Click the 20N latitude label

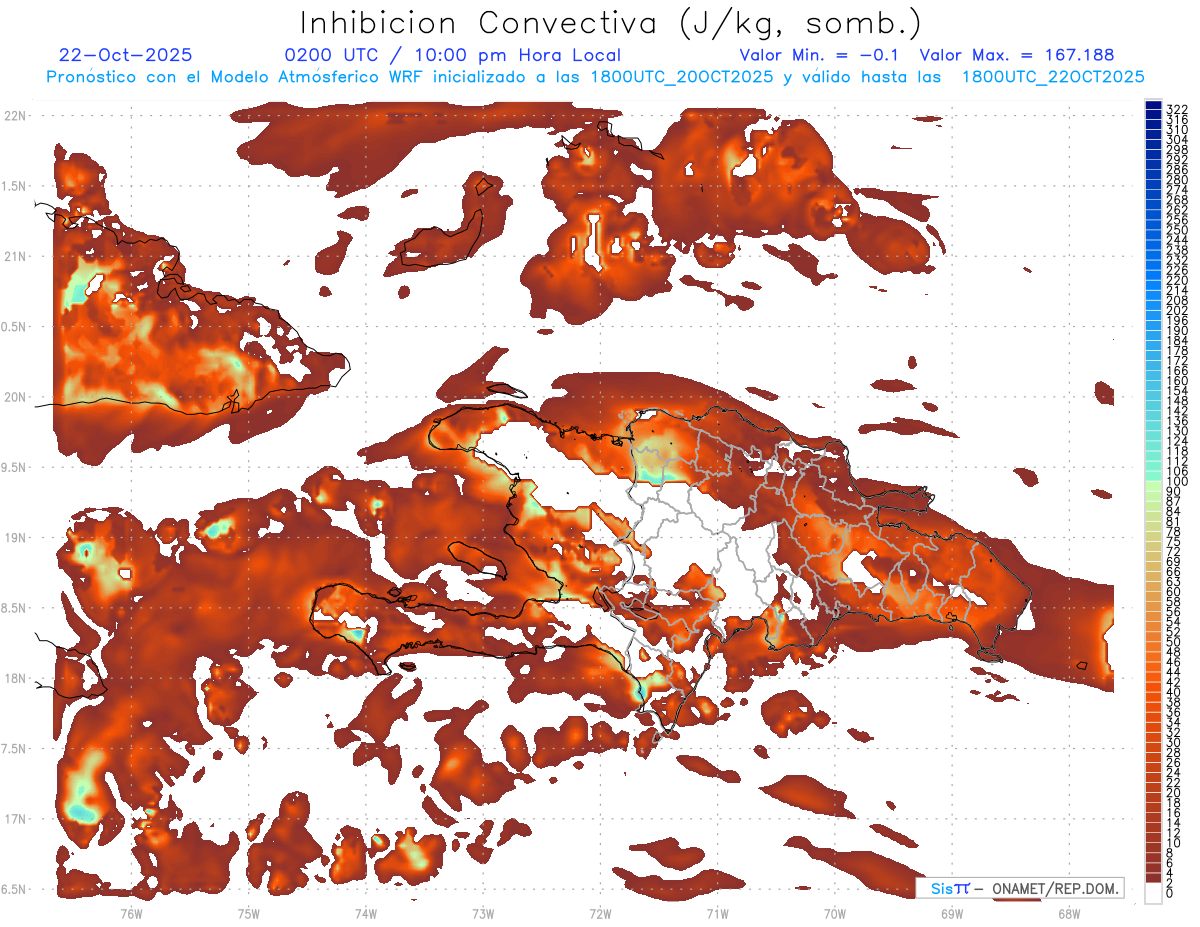[x=13, y=397]
